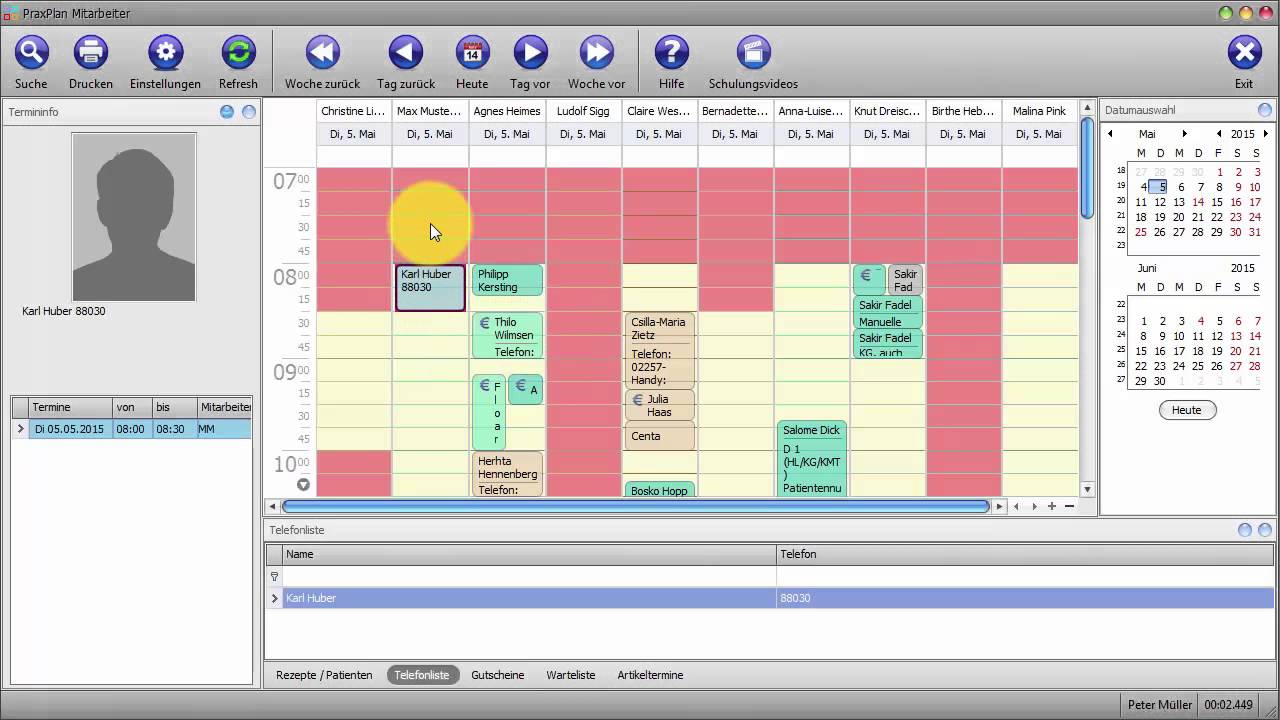Image resolution: width=1280 pixels, height=720 pixels.
Task: Open the Schulungsvideos training videos
Action: 753,52
